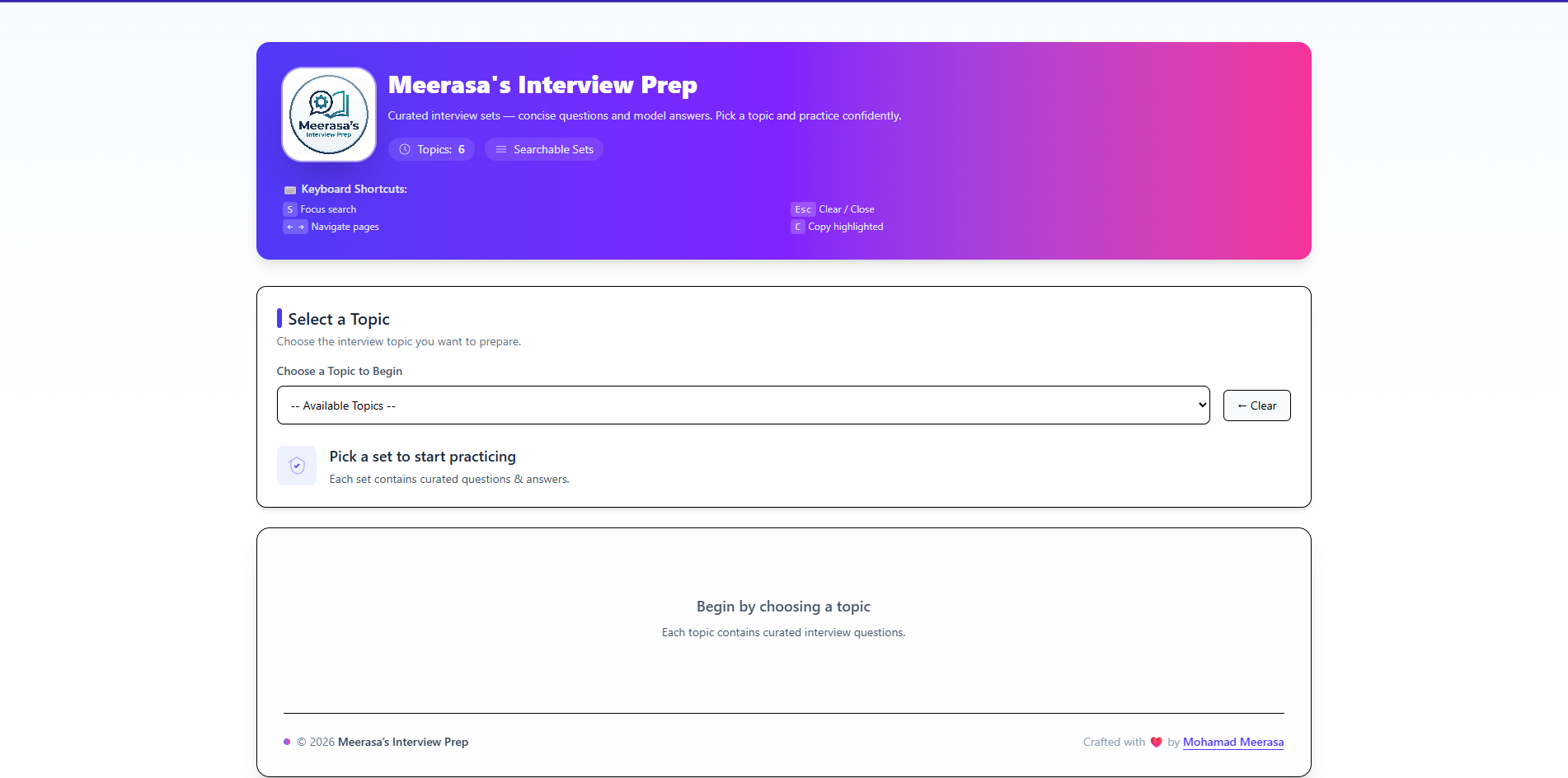
Task: Click the S focus search key badge
Action: [289, 209]
